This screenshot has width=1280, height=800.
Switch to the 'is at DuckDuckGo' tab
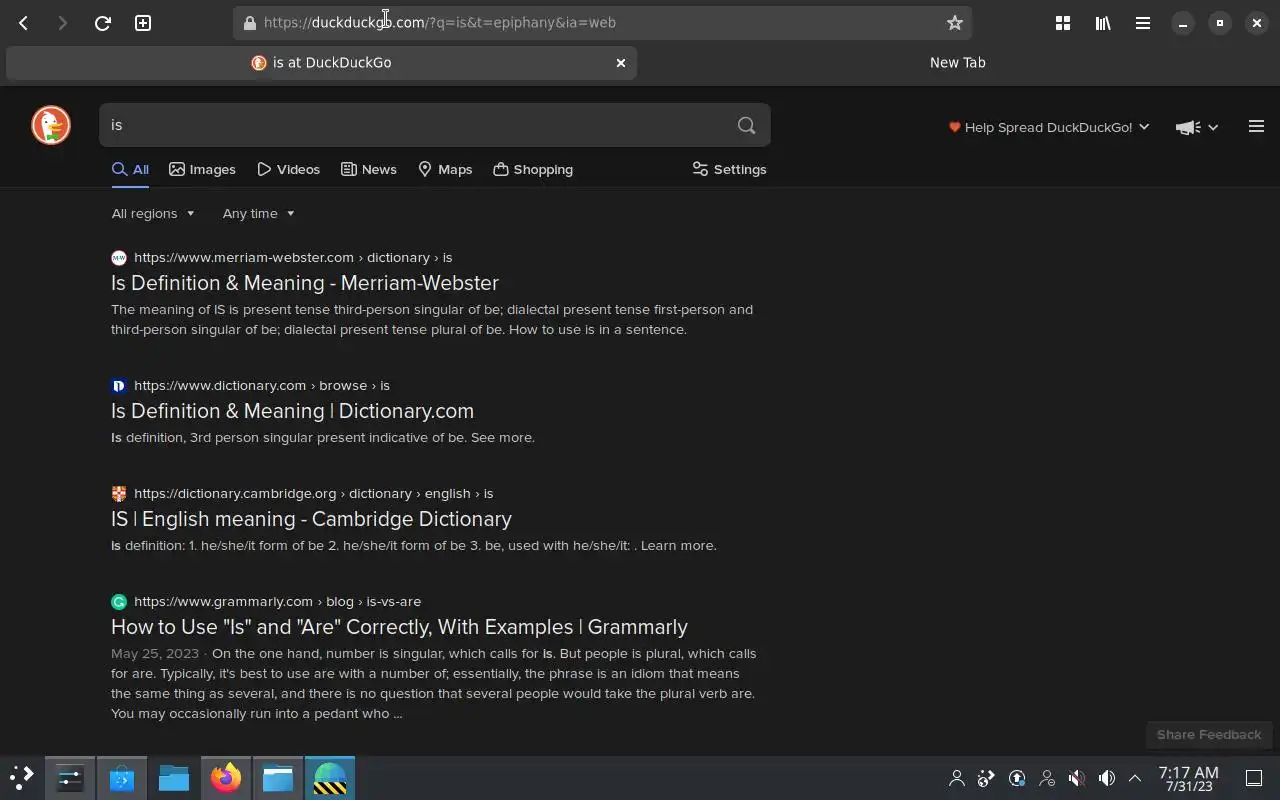(x=322, y=62)
